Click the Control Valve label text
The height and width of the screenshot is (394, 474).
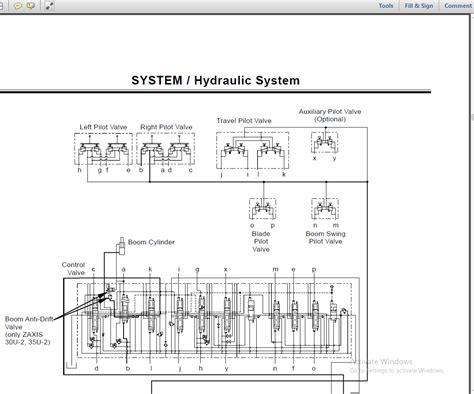pyautogui.click(x=73, y=268)
